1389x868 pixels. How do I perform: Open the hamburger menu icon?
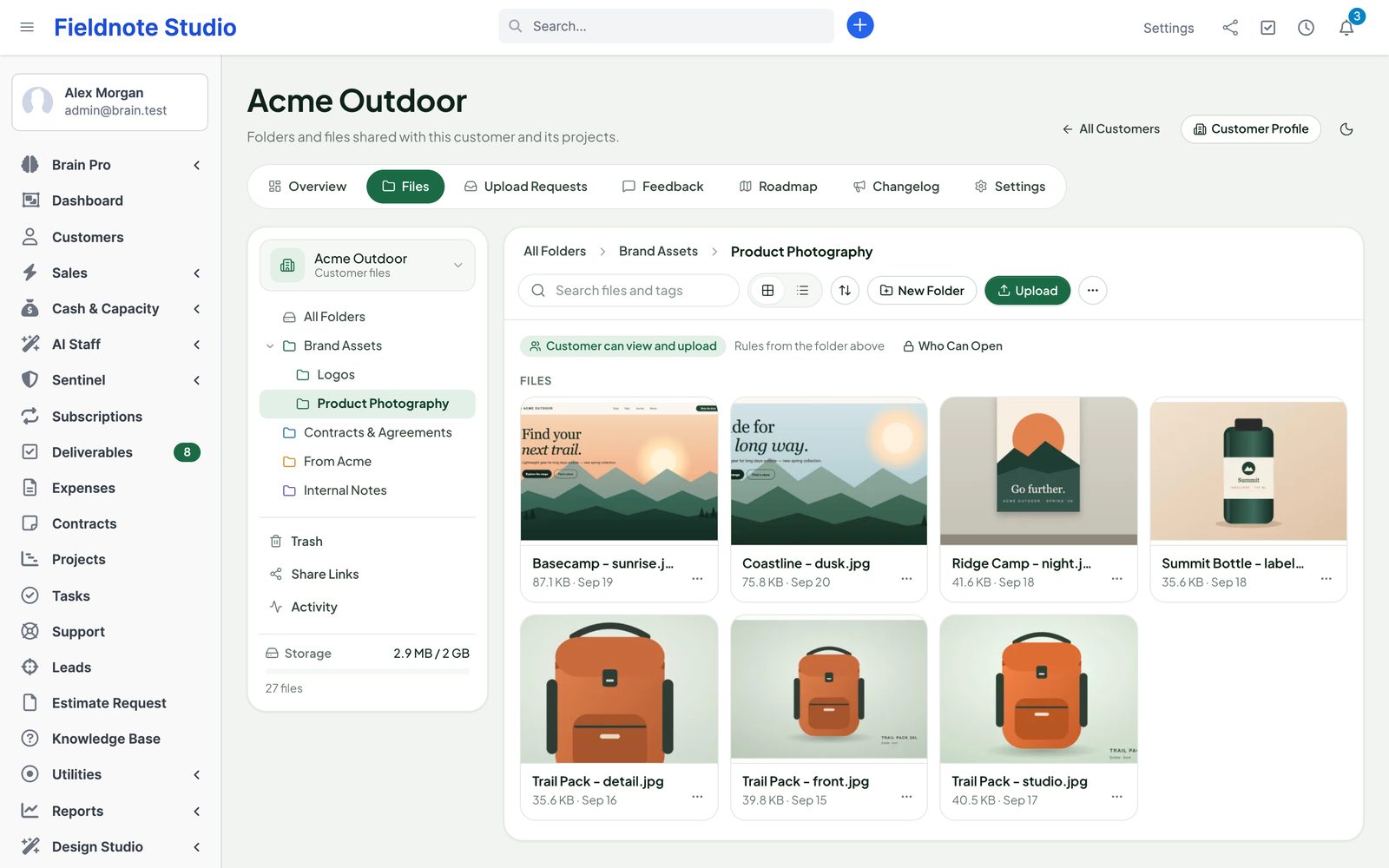[27, 27]
